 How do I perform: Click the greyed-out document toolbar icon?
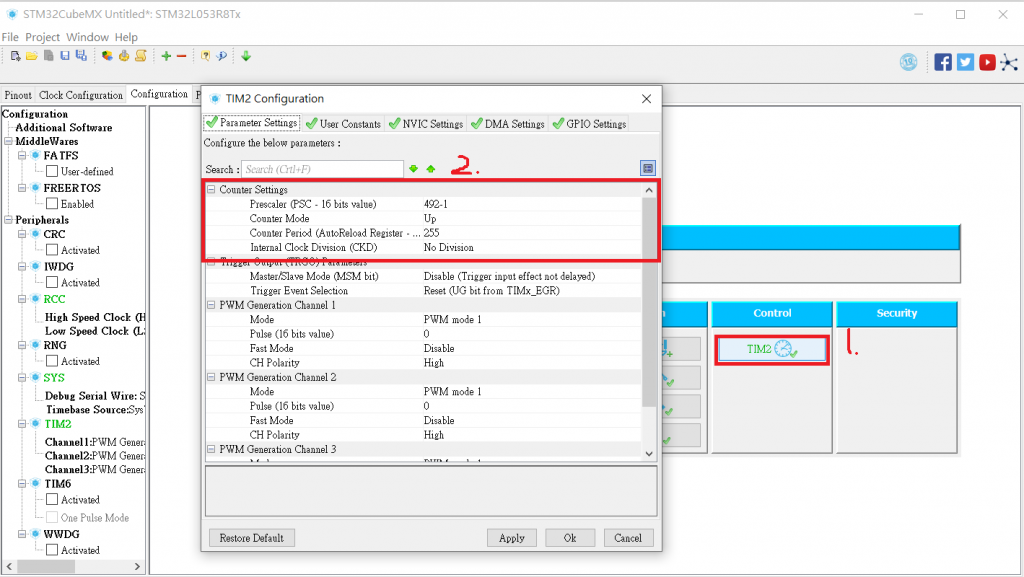click(48, 56)
